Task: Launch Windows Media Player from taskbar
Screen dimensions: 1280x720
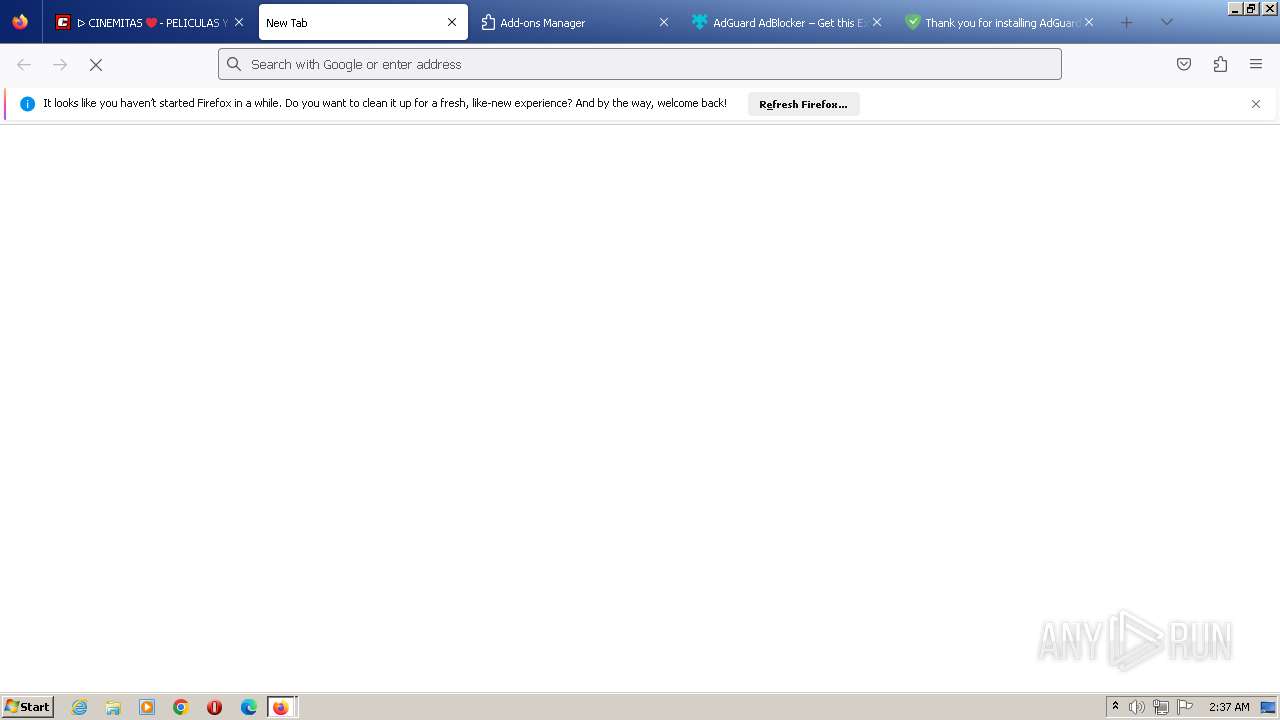Action: tap(147, 707)
